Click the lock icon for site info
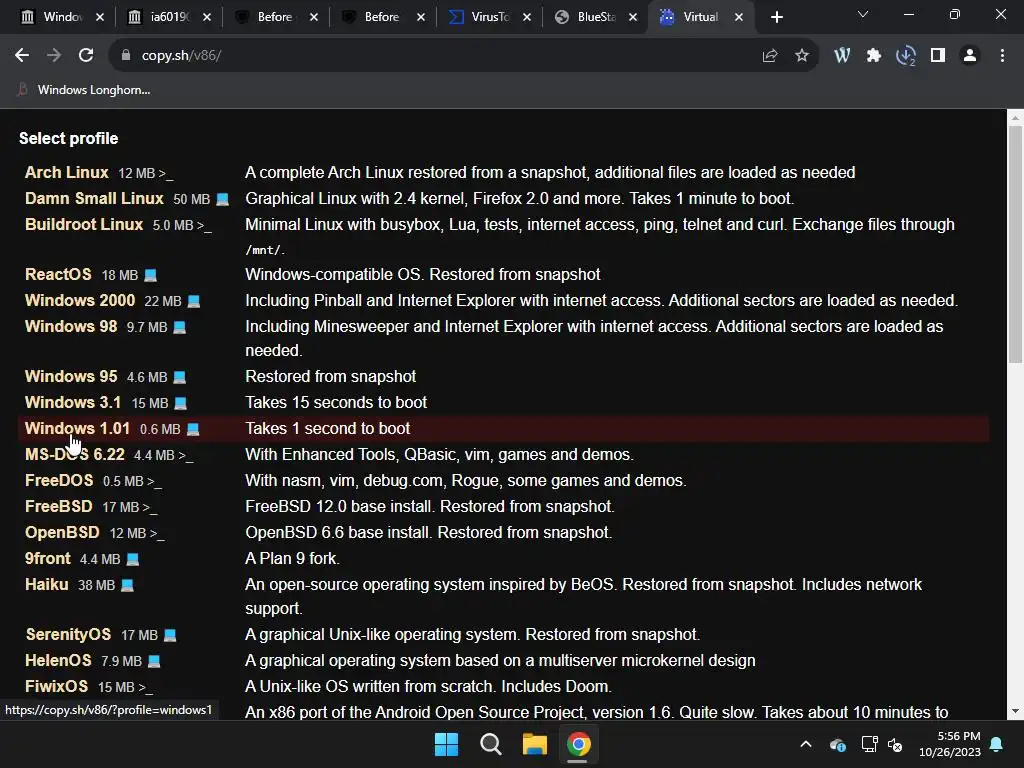 pos(125,56)
